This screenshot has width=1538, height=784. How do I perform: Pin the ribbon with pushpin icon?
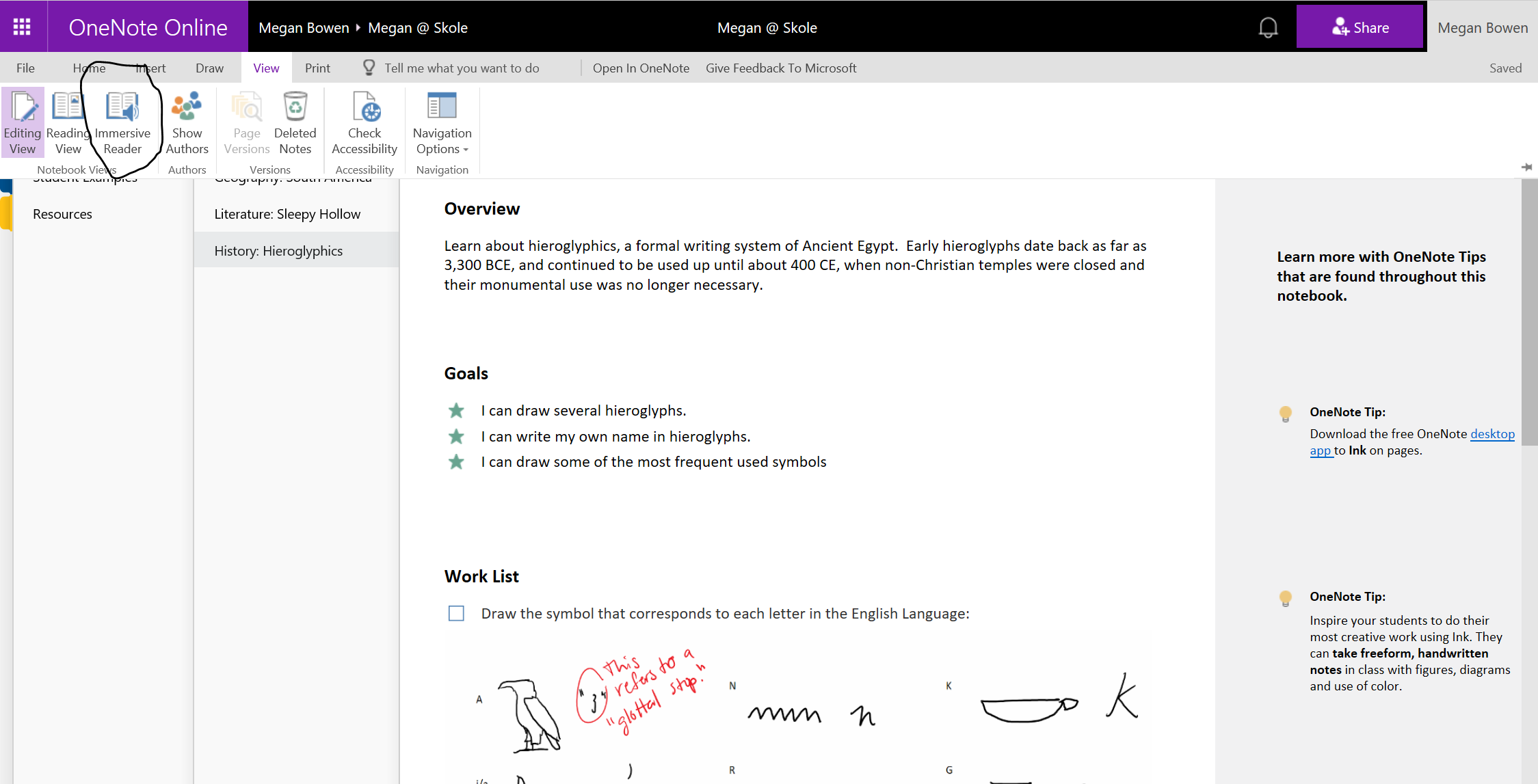click(x=1526, y=167)
